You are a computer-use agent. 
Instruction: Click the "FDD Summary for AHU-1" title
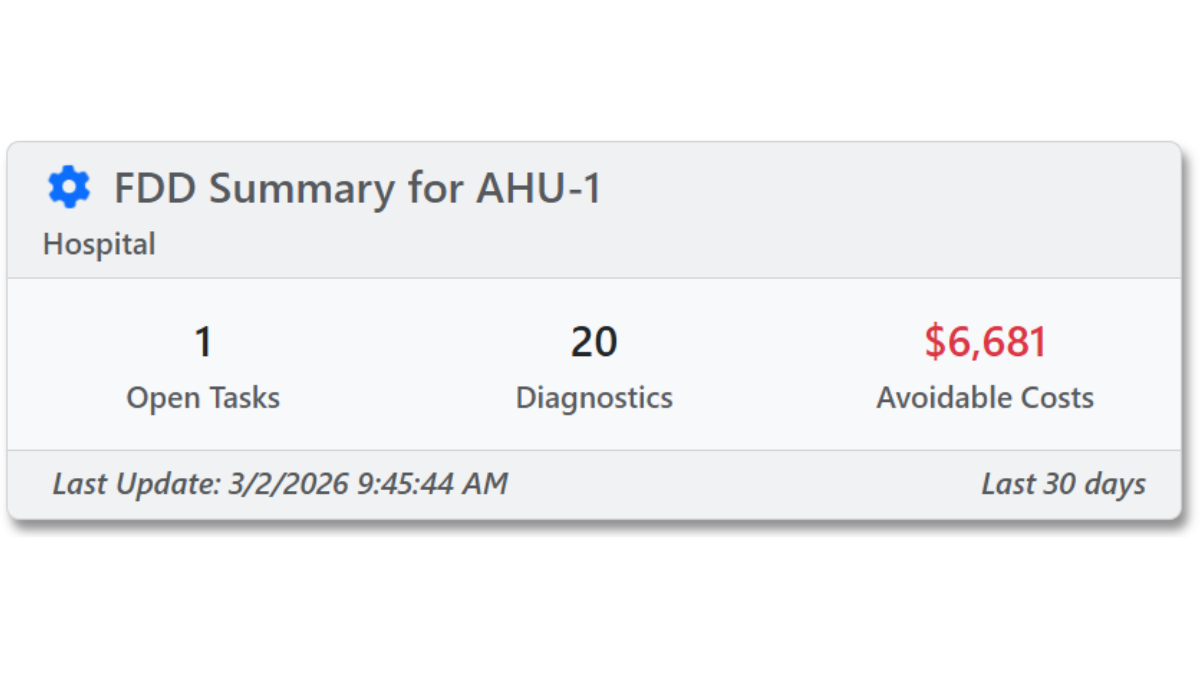357,188
